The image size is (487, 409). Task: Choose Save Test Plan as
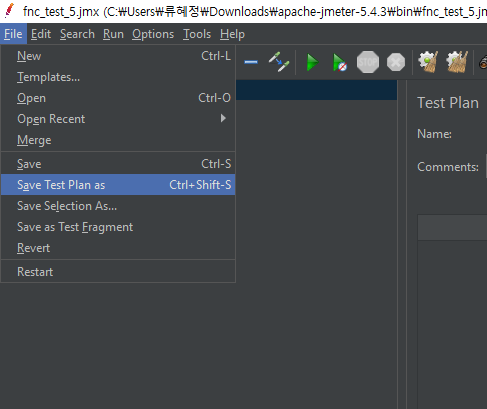point(118,185)
